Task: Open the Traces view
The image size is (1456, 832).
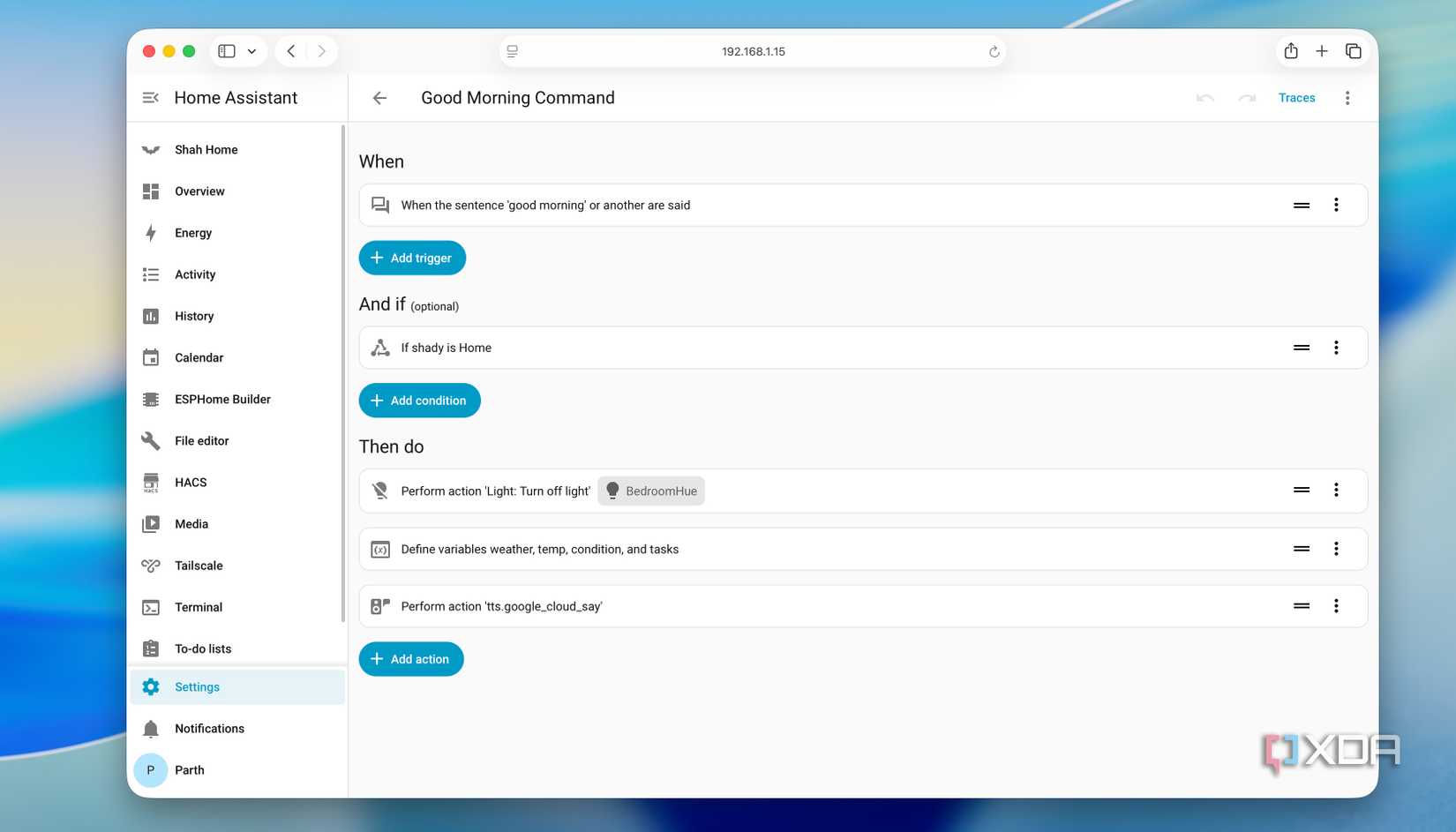Action: 1296,97
